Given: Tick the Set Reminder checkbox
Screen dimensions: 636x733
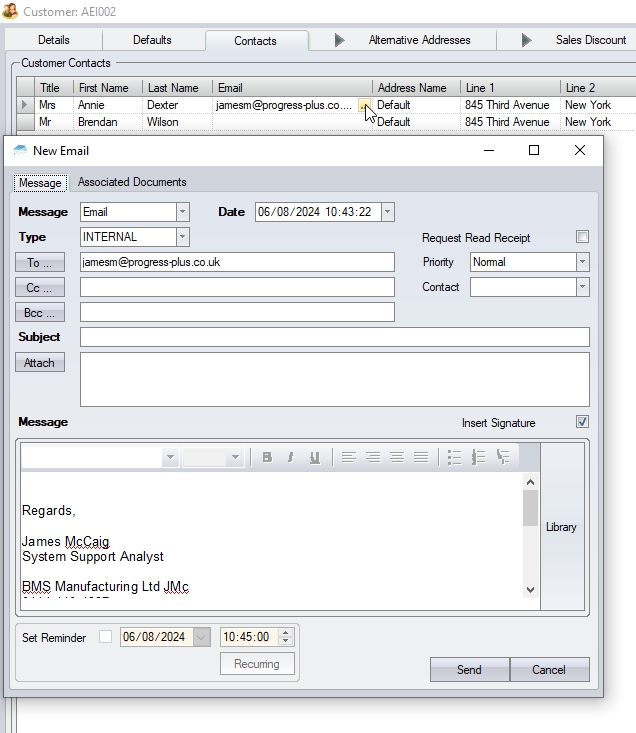Looking at the screenshot, I should [106, 637].
